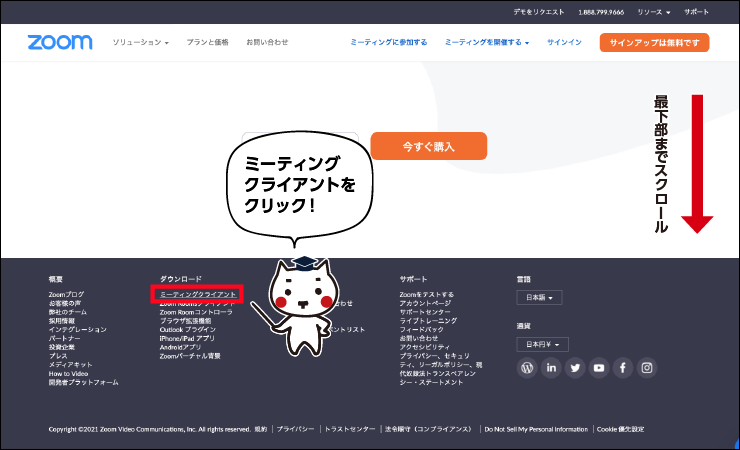Screen dimensions: 740x450
Task: Click ミーティングに参加する in header
Action: pos(388,42)
